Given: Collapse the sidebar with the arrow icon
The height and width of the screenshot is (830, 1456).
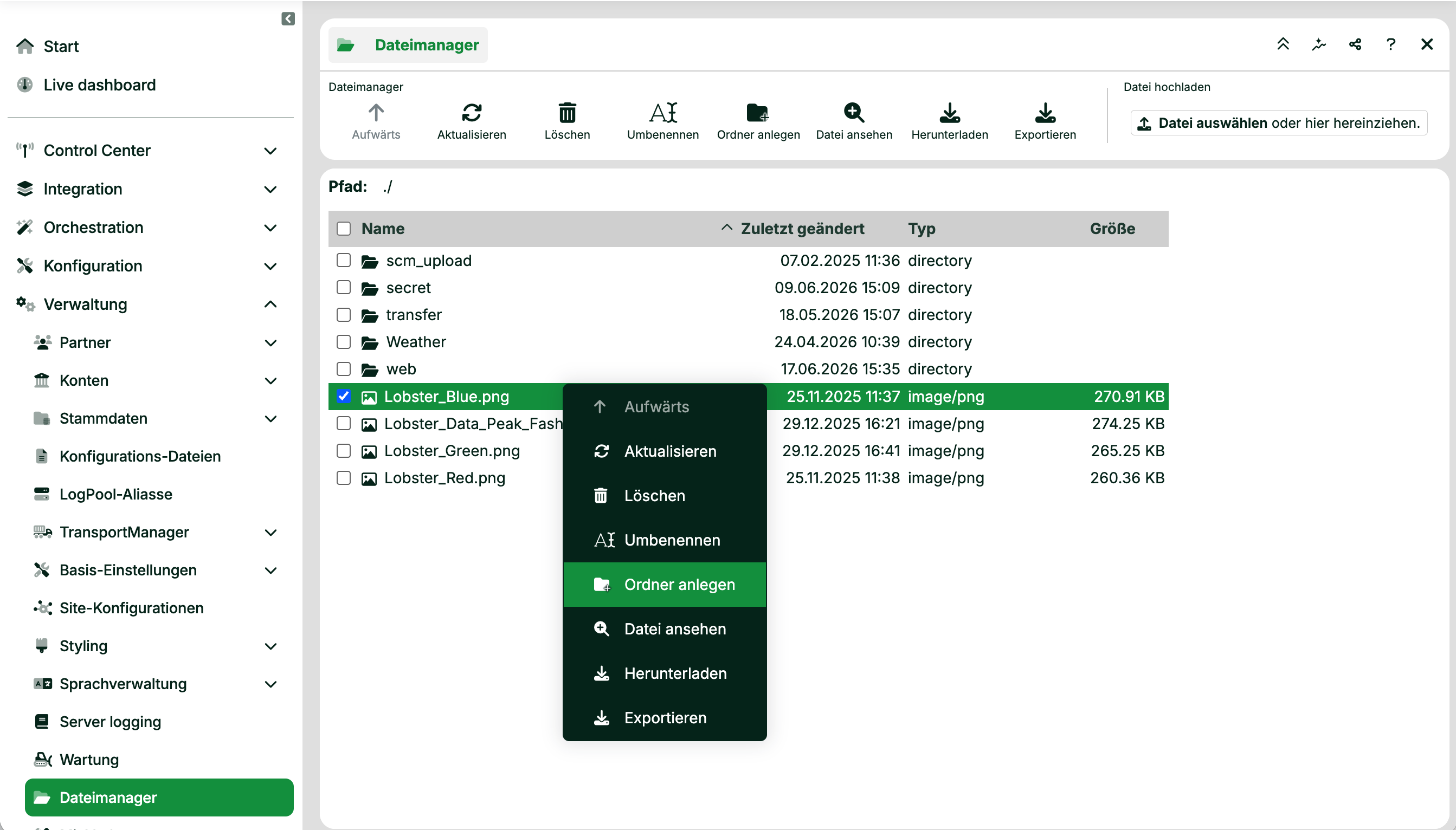Looking at the screenshot, I should point(288,19).
